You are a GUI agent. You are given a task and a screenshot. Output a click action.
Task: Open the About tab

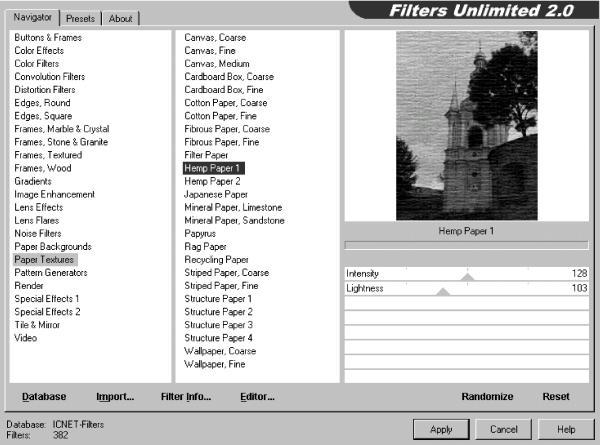(121, 18)
